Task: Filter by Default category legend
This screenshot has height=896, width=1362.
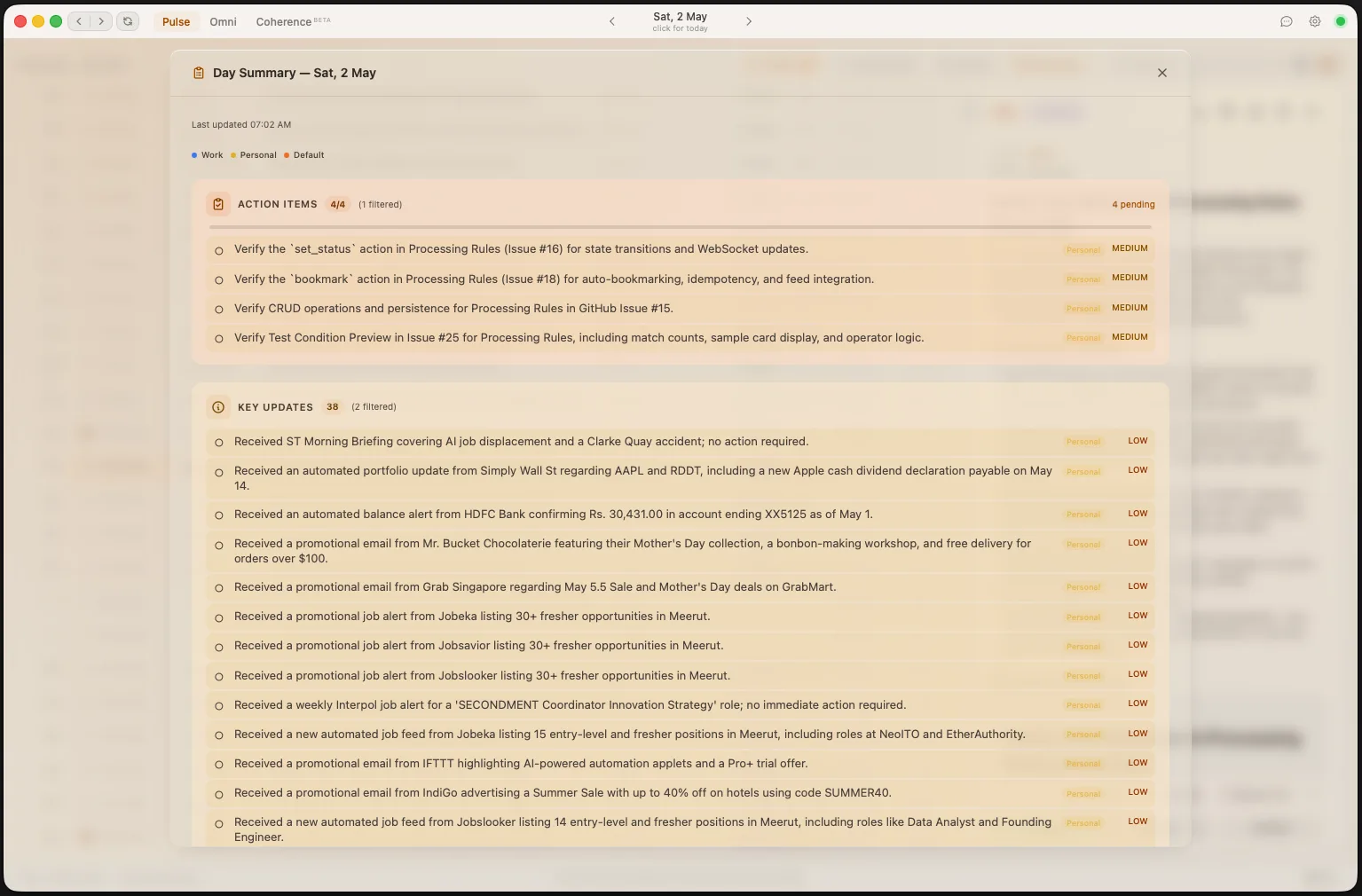Action: [304, 155]
